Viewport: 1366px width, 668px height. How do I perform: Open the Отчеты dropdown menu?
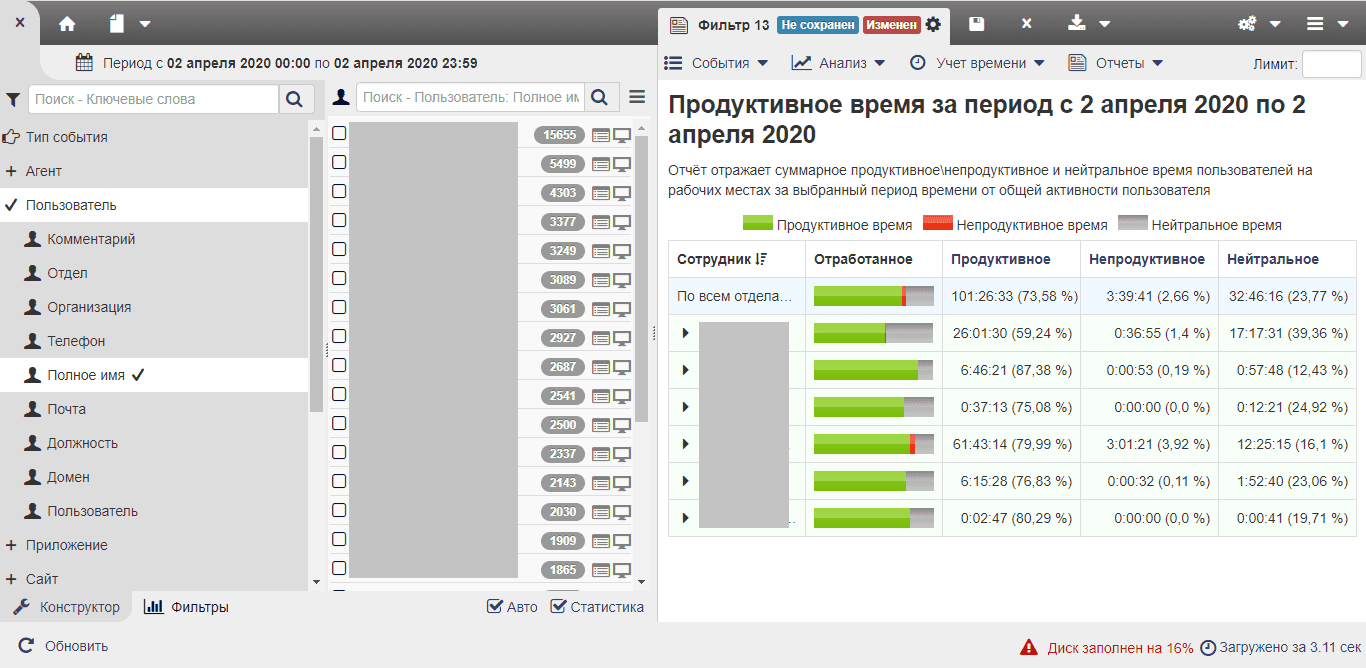click(1115, 63)
